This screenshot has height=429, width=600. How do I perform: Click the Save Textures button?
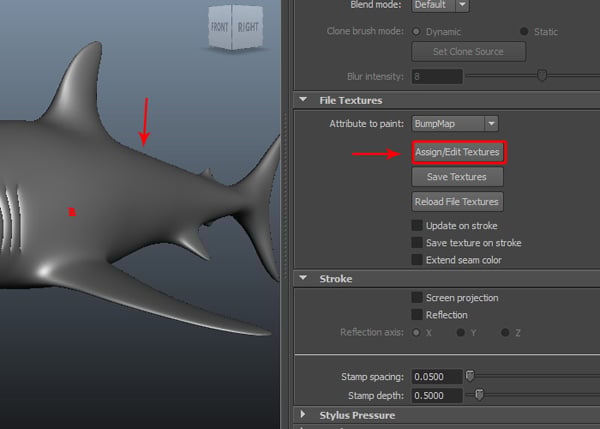(457, 177)
